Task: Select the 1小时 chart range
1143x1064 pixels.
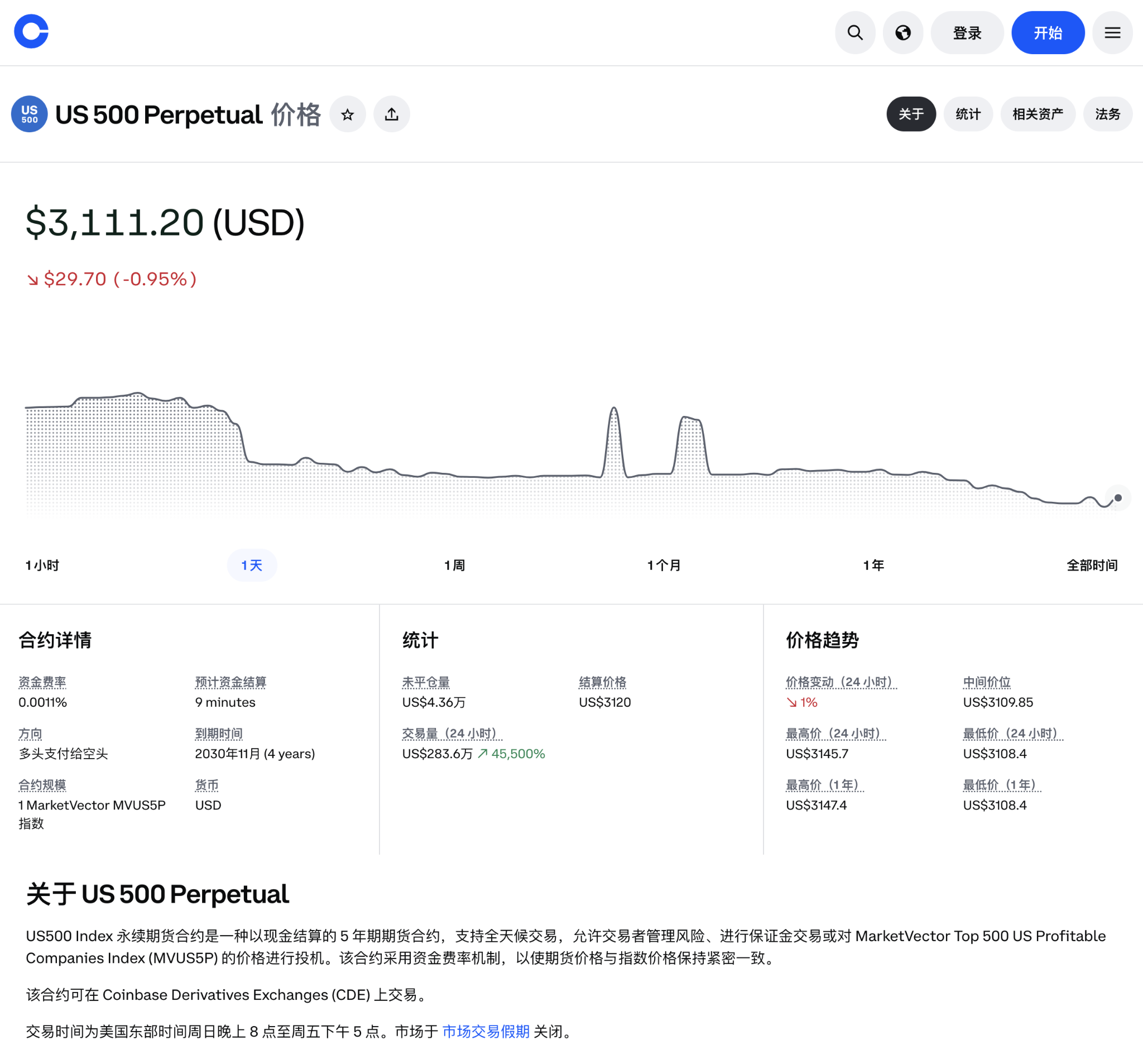Action: coord(42,565)
